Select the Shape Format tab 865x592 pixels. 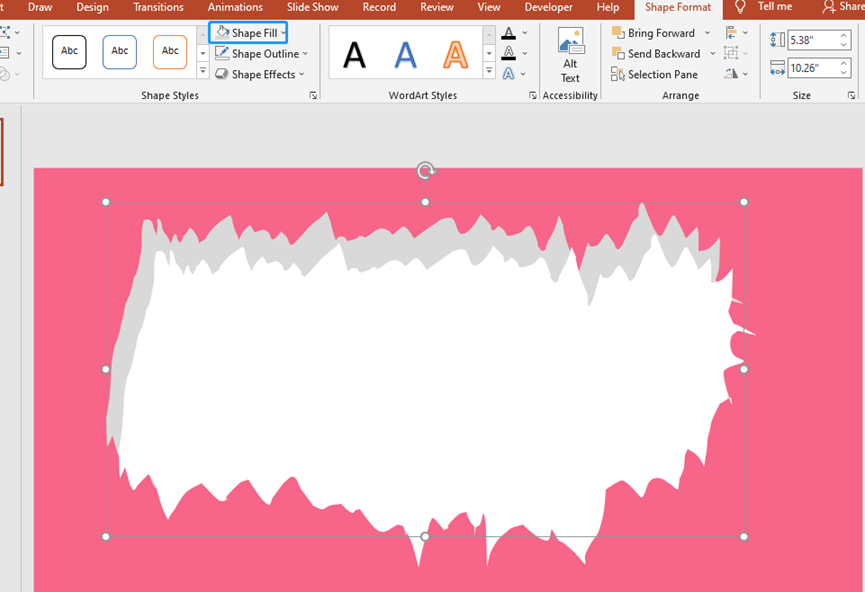(x=678, y=8)
